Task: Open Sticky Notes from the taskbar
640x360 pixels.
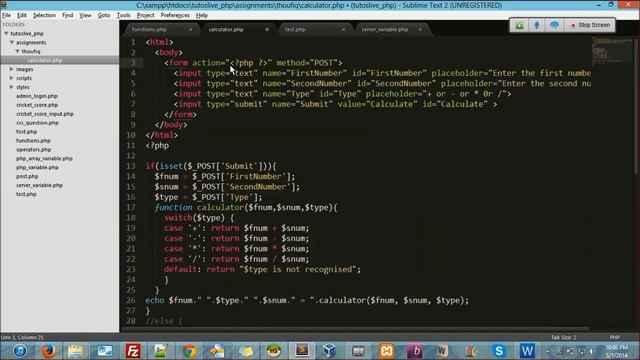Action: point(246,351)
